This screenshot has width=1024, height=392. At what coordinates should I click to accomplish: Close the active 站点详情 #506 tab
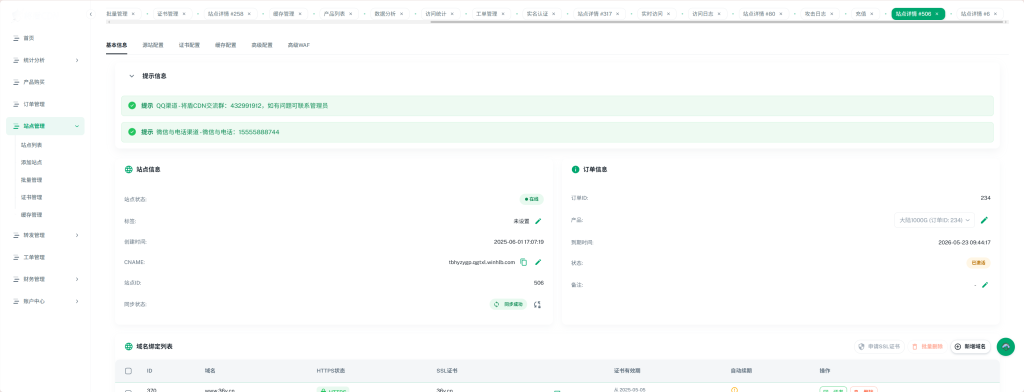(x=937, y=14)
